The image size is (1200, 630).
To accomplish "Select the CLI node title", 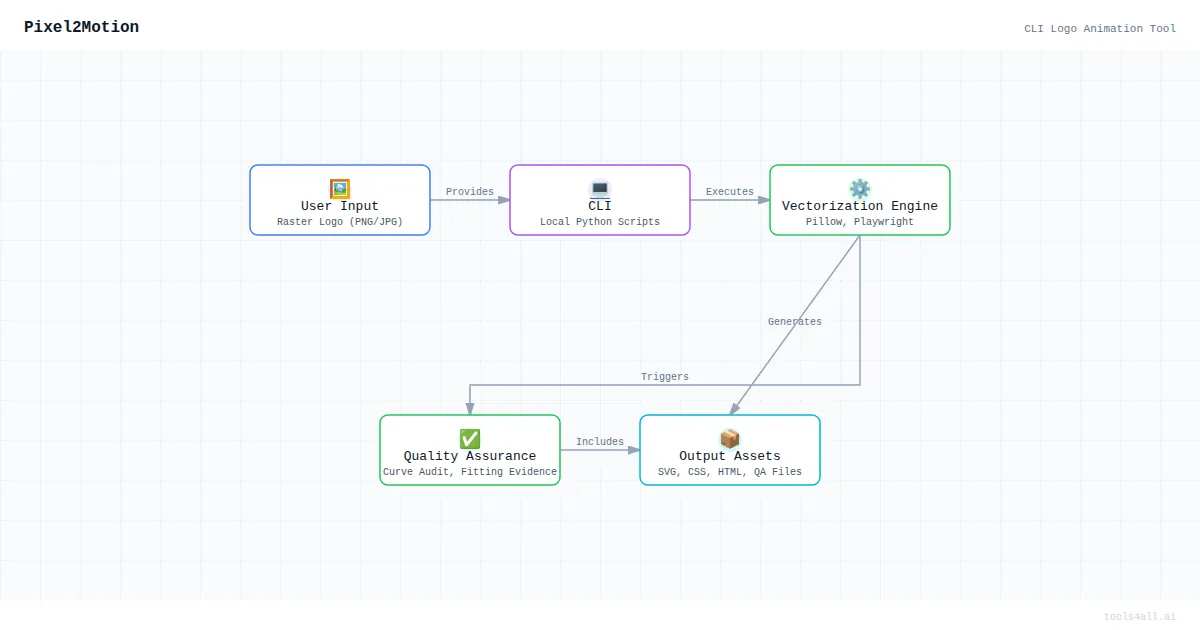I will click(x=600, y=206).
